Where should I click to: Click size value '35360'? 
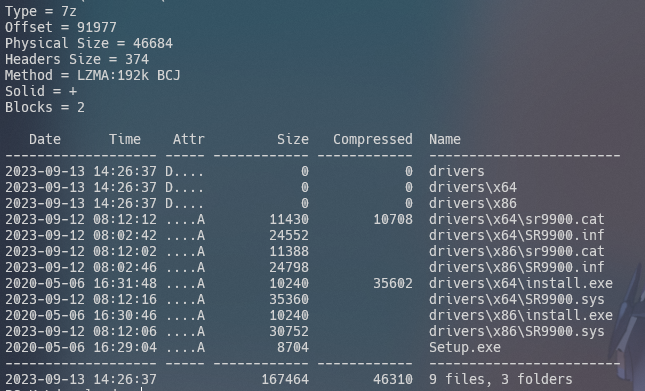(x=289, y=300)
